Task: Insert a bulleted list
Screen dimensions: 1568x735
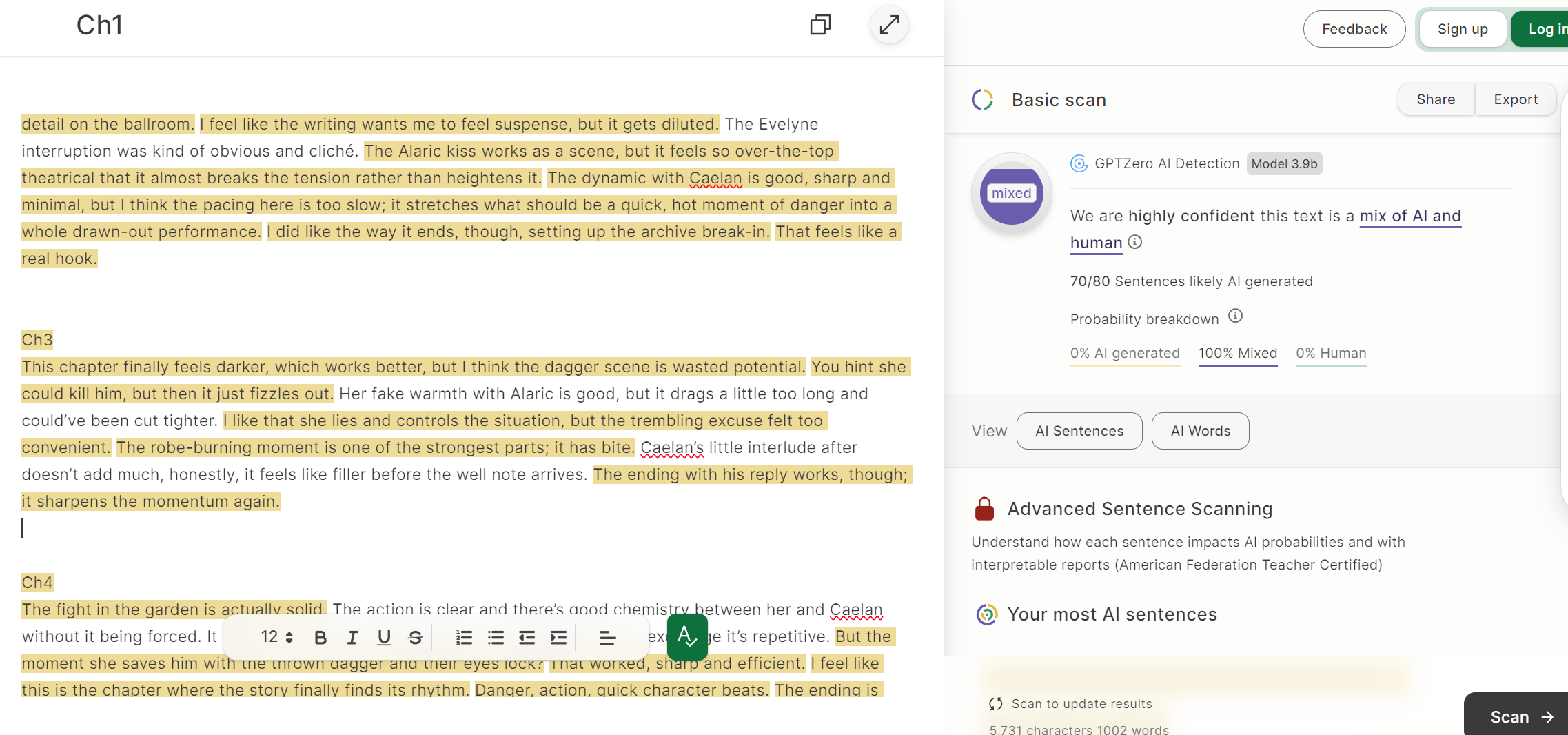Action: 496,638
